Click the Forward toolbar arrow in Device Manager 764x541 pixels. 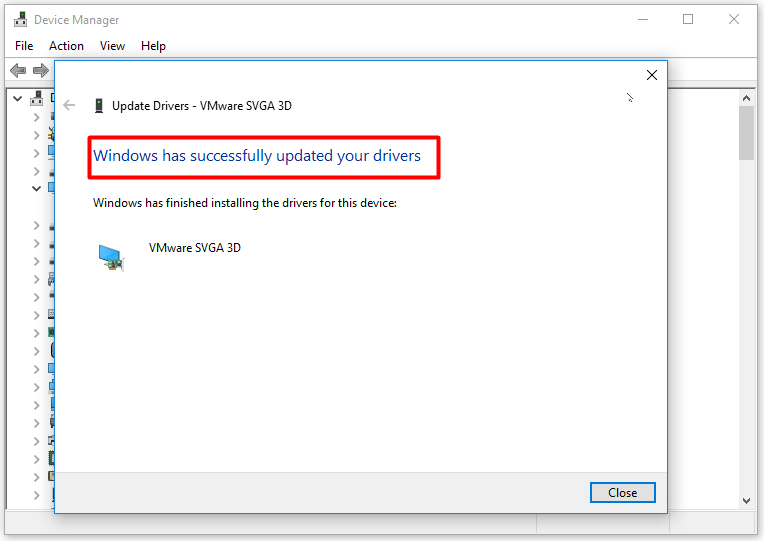pos(41,71)
